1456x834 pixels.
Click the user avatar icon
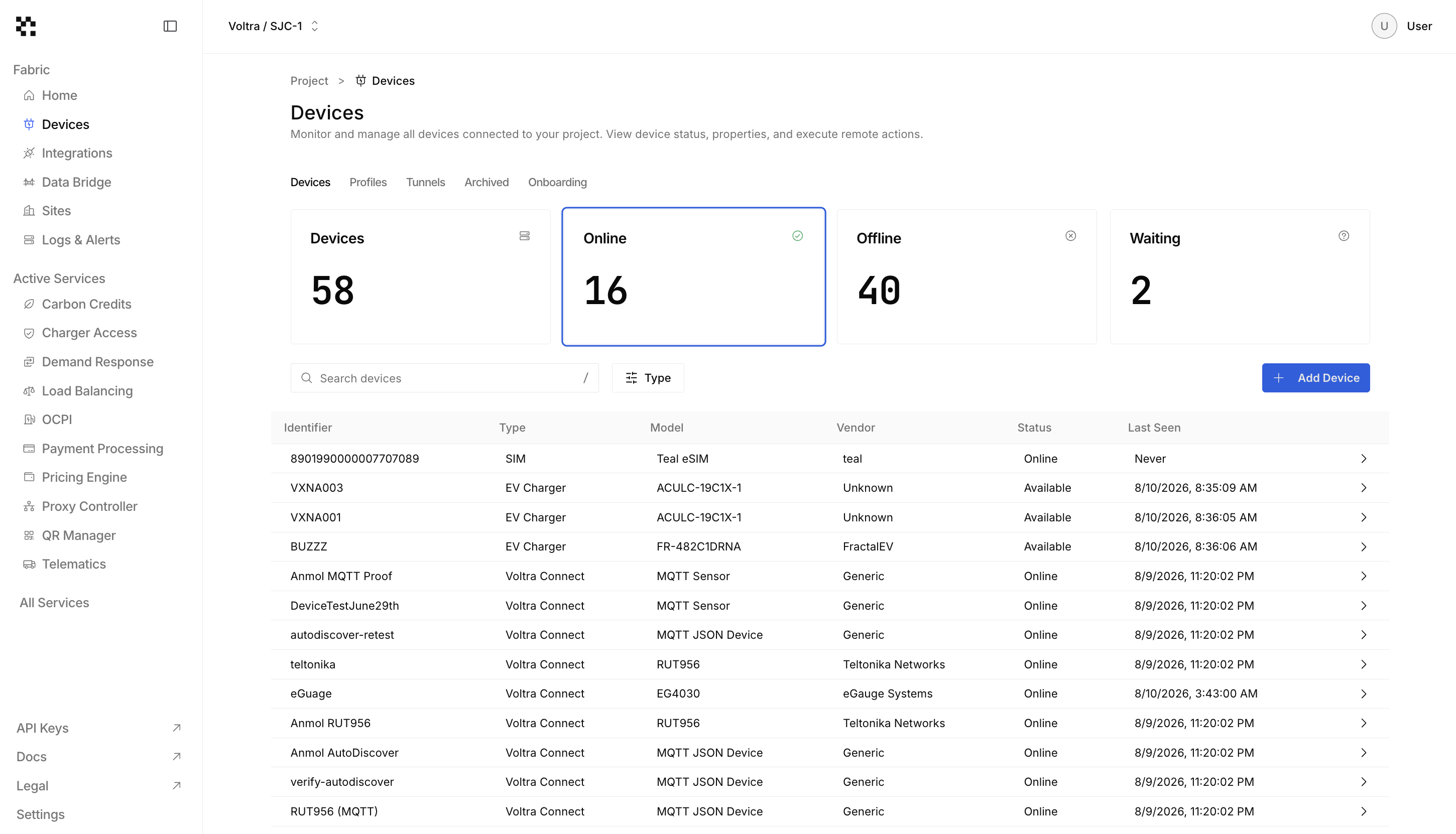[x=1384, y=26]
